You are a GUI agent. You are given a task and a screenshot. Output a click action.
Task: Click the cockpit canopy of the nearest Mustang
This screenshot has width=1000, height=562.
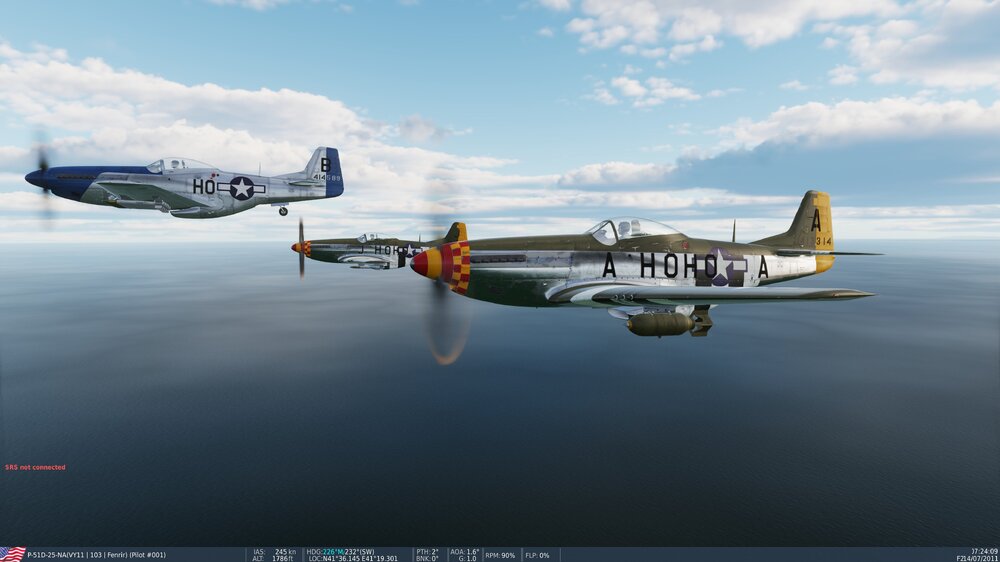pos(630,230)
